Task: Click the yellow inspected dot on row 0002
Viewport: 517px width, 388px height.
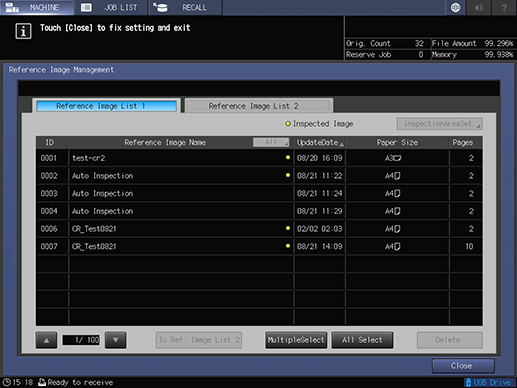Action: pos(288,175)
